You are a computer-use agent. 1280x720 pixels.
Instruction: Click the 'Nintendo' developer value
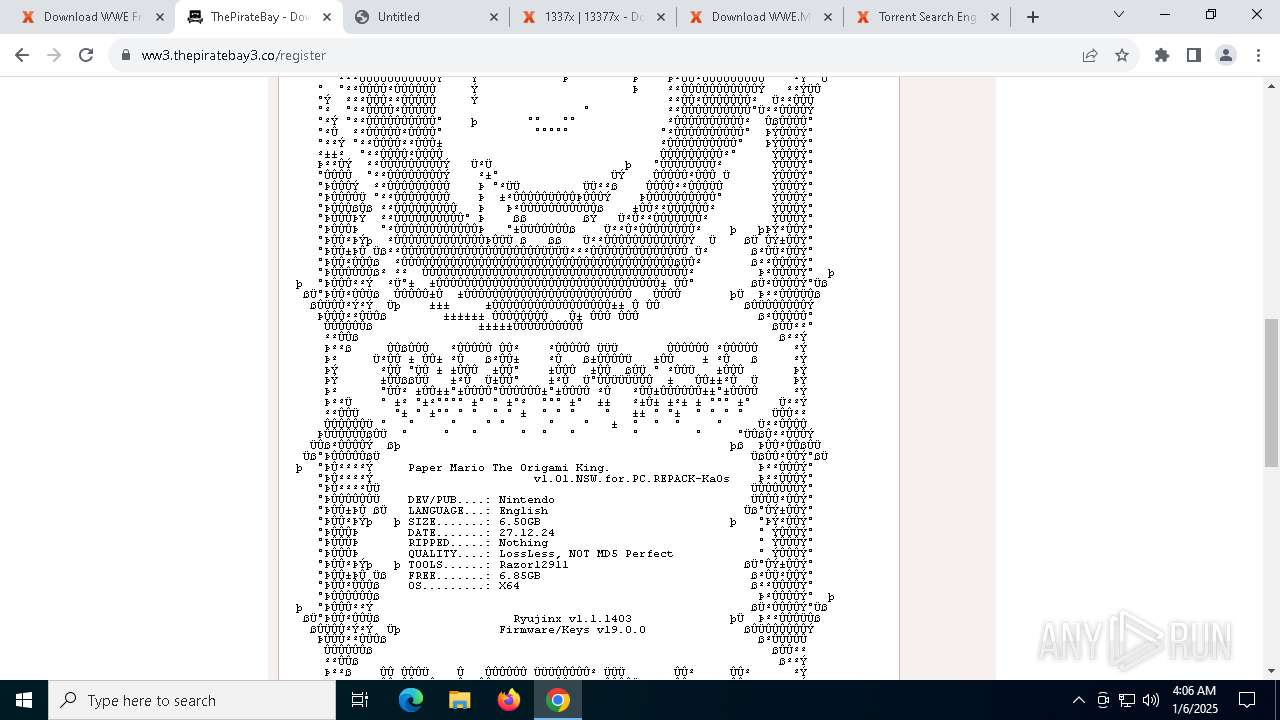(x=526, y=500)
